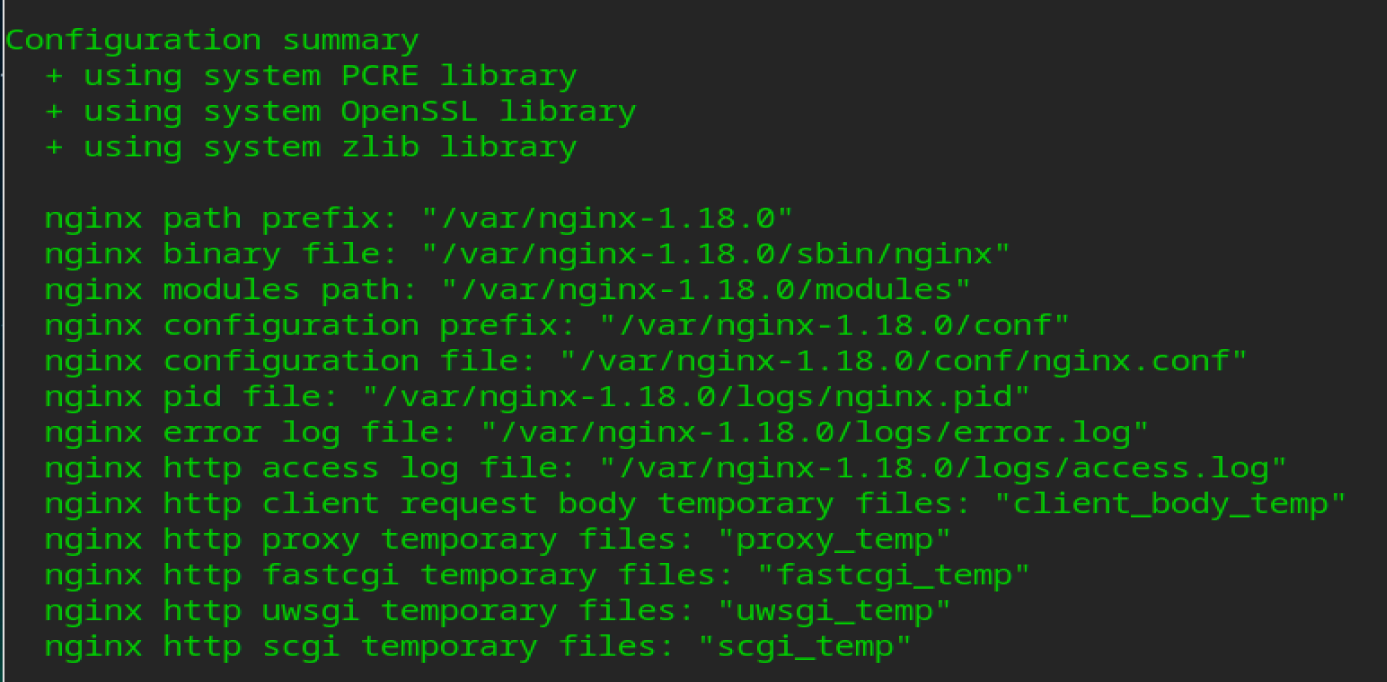The width and height of the screenshot is (1387, 682).
Task: Click the "using system PCRE library" line
Action: pyautogui.click(x=311, y=76)
